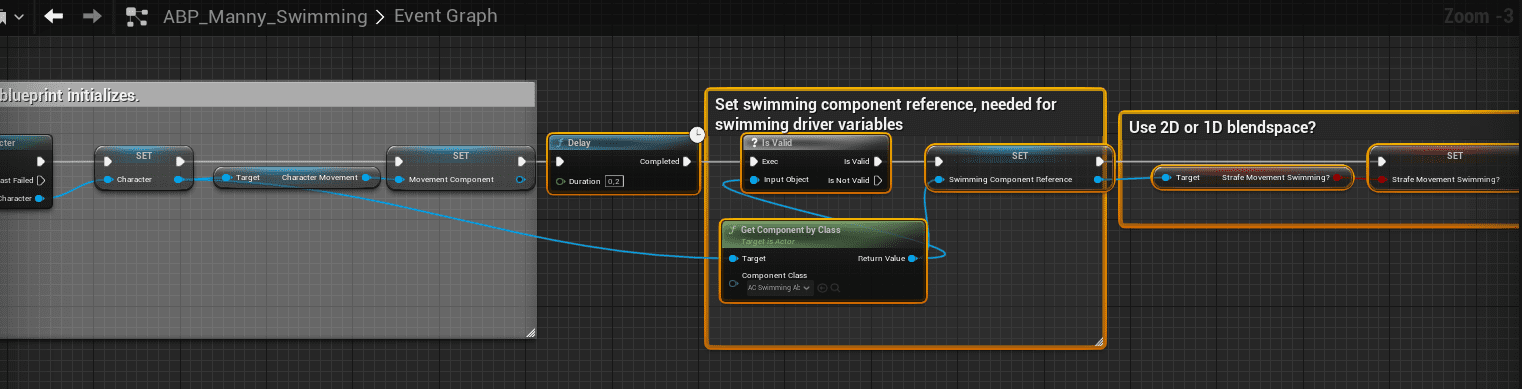Click the latent clock icon on the Delay node
This screenshot has height=389, width=1522.
[x=698, y=135]
